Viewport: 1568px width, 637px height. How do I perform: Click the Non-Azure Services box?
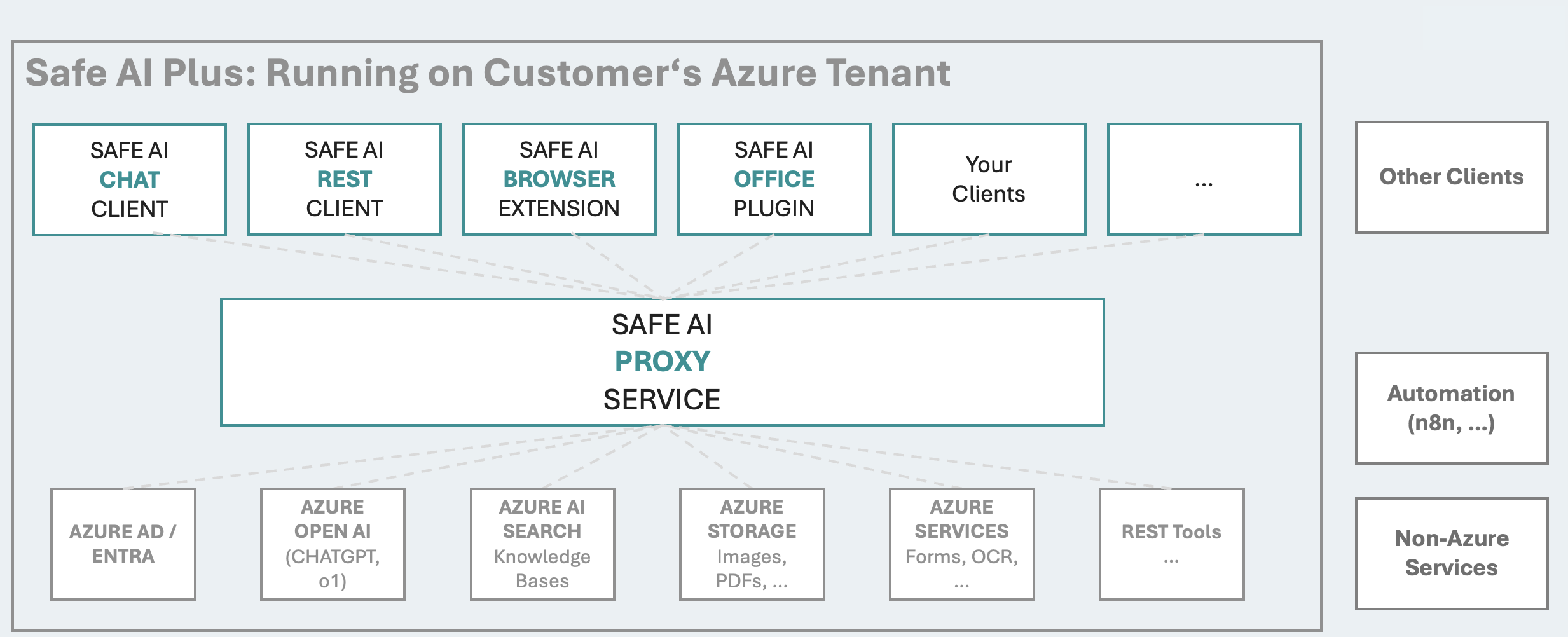(1452, 554)
